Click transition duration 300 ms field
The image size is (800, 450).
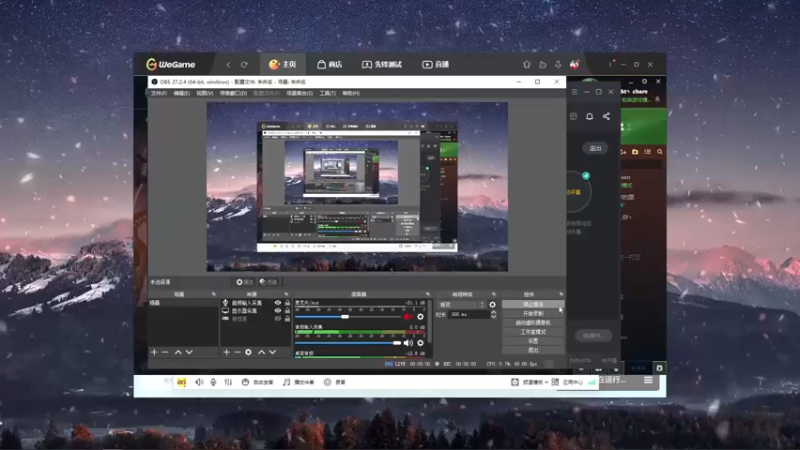[469, 315]
